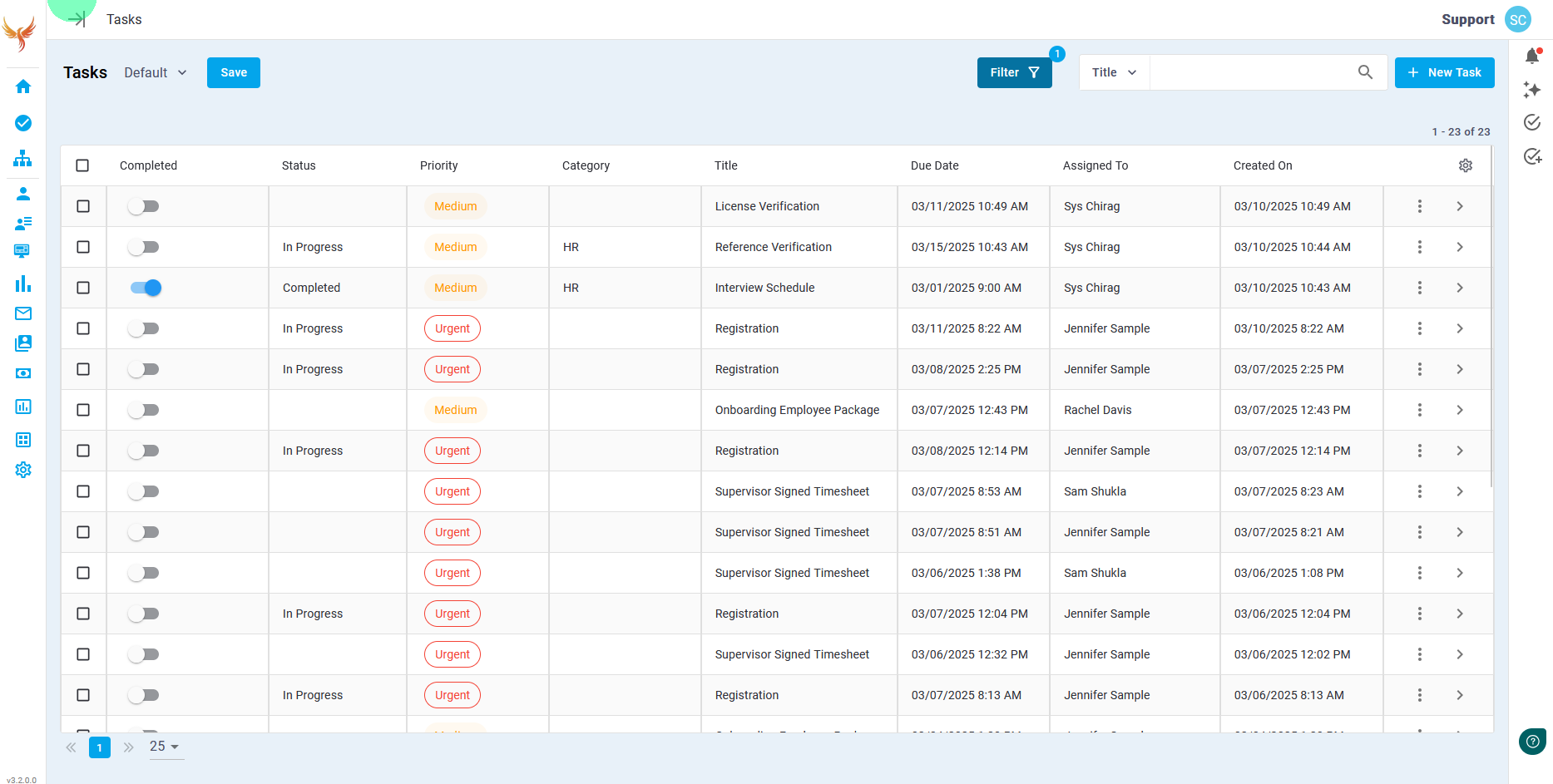Tick the select-all header checkbox
The width and height of the screenshot is (1553, 784).
pyautogui.click(x=82, y=165)
